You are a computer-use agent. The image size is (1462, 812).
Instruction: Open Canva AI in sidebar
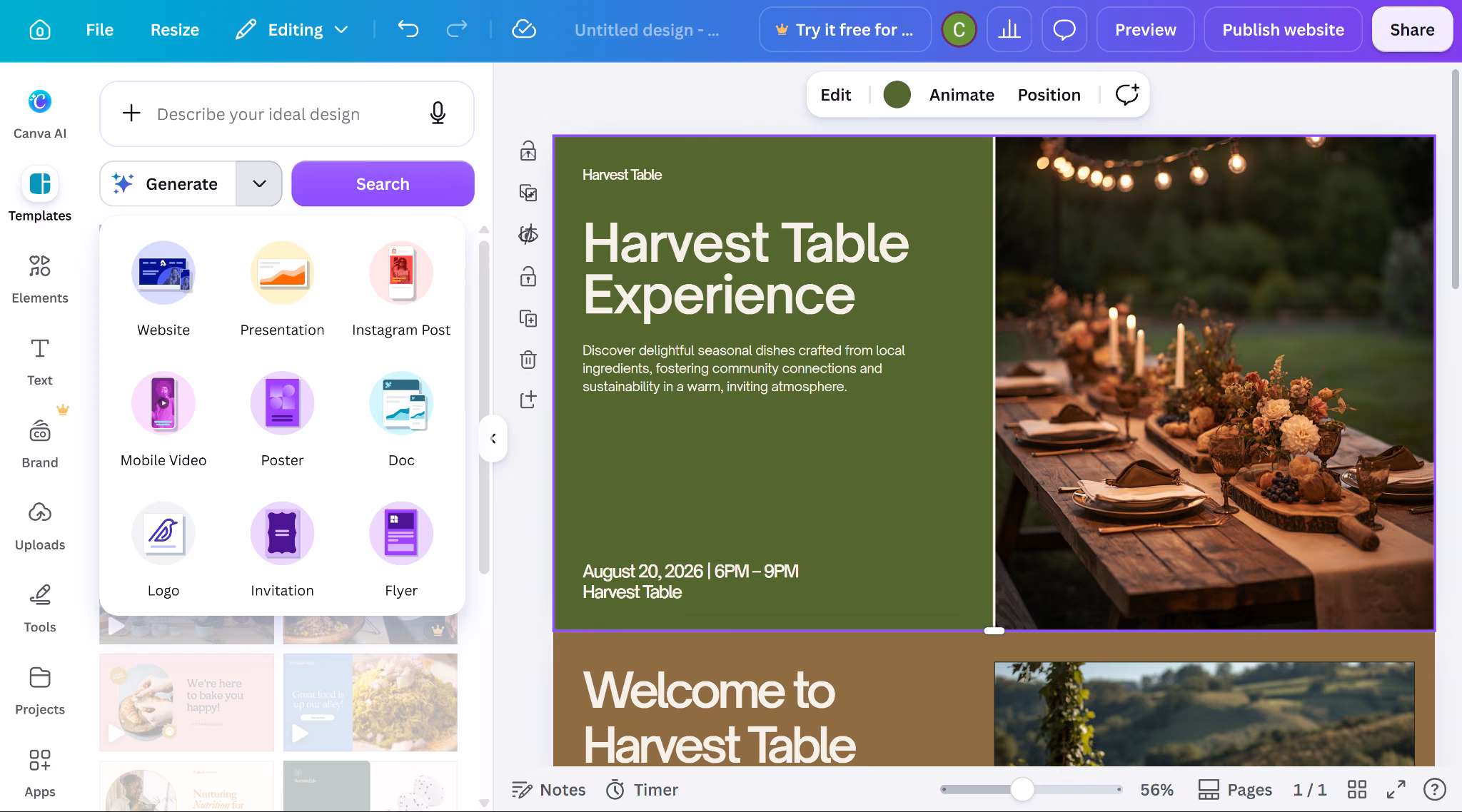click(x=40, y=114)
